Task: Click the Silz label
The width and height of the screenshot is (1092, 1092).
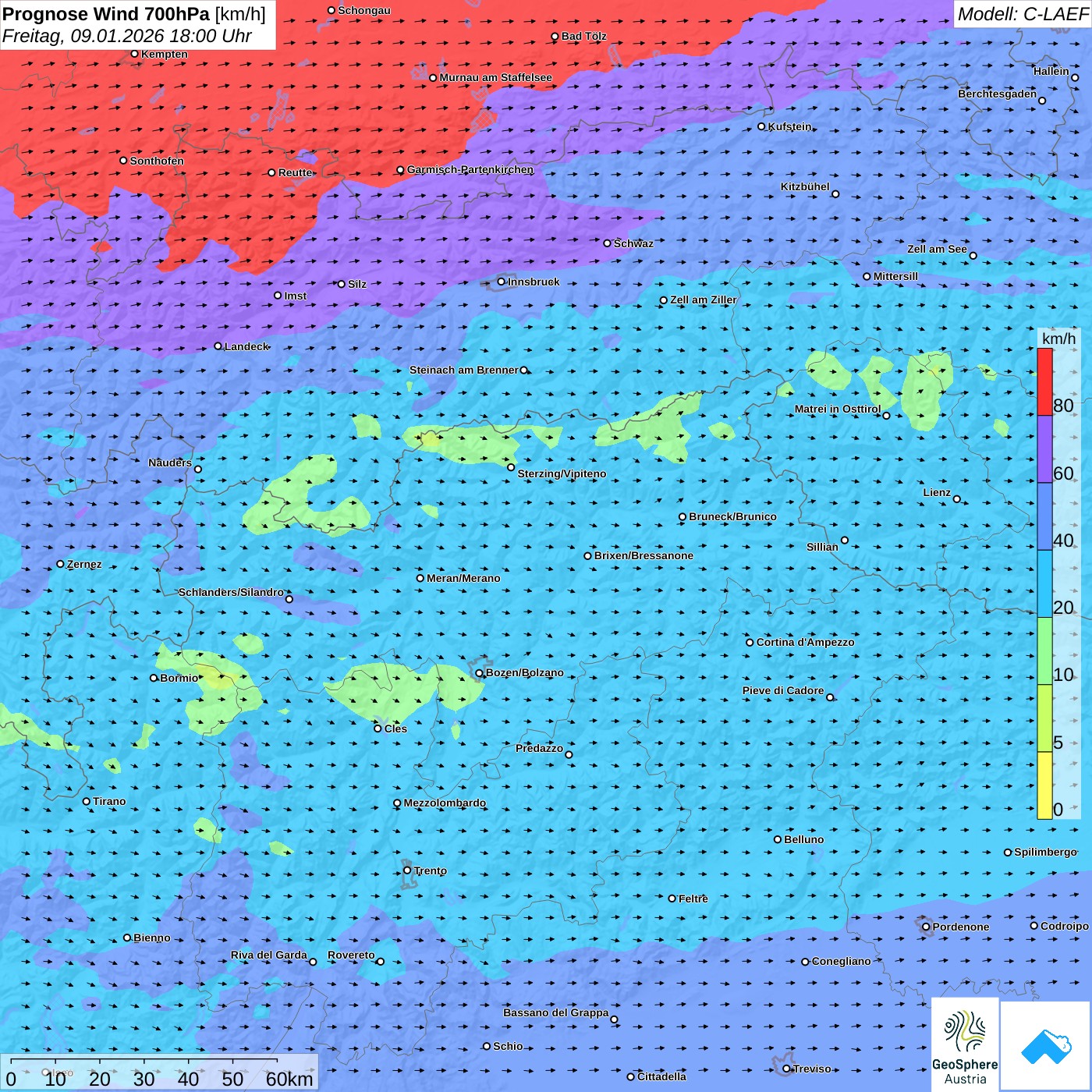Action: coord(357,284)
